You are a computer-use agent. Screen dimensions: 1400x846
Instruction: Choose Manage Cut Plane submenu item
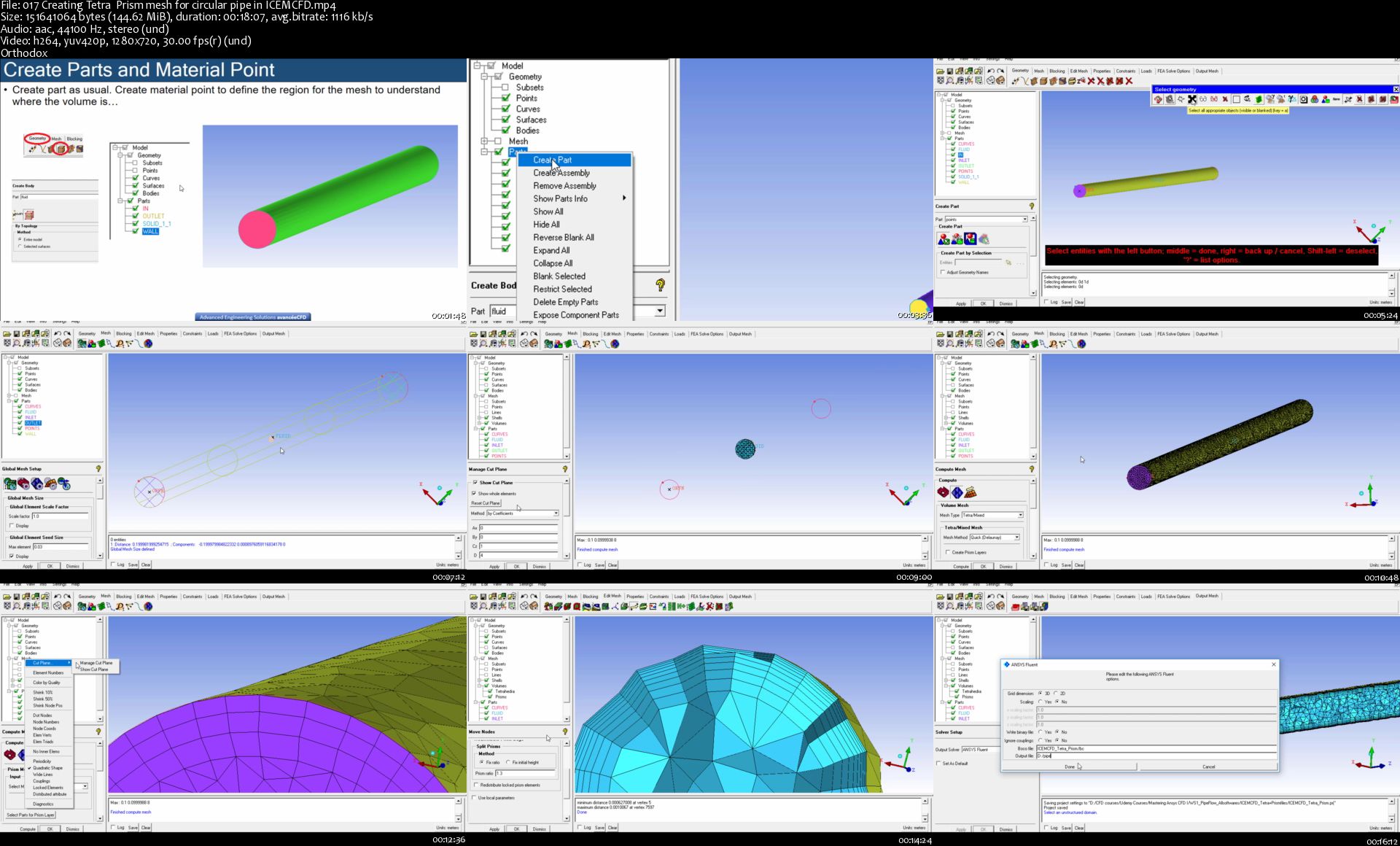tap(96, 663)
